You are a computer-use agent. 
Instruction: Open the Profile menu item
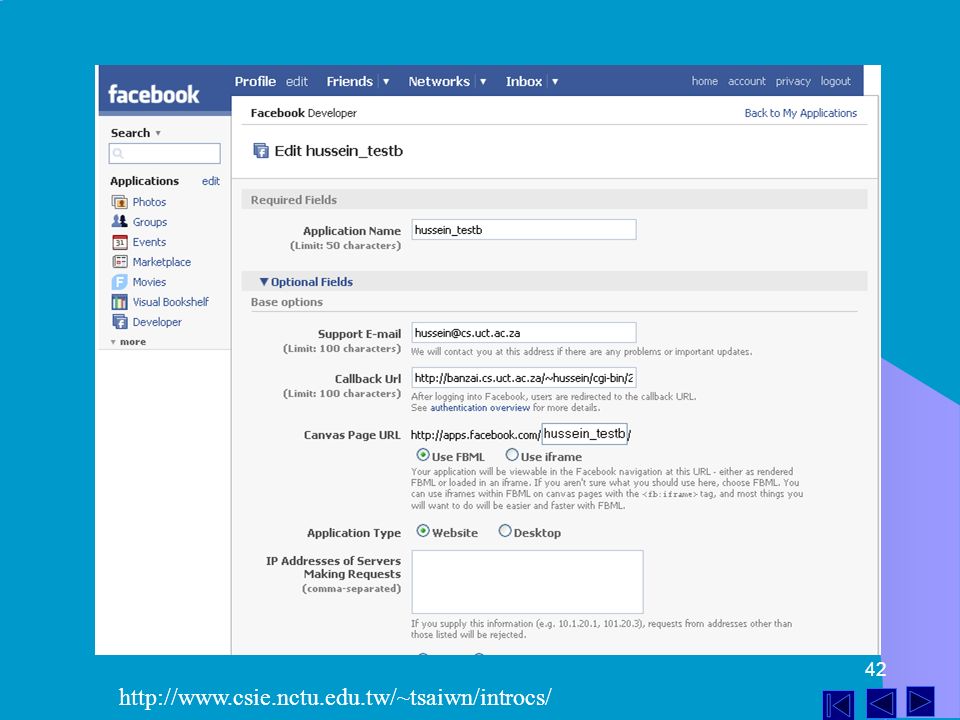click(255, 81)
